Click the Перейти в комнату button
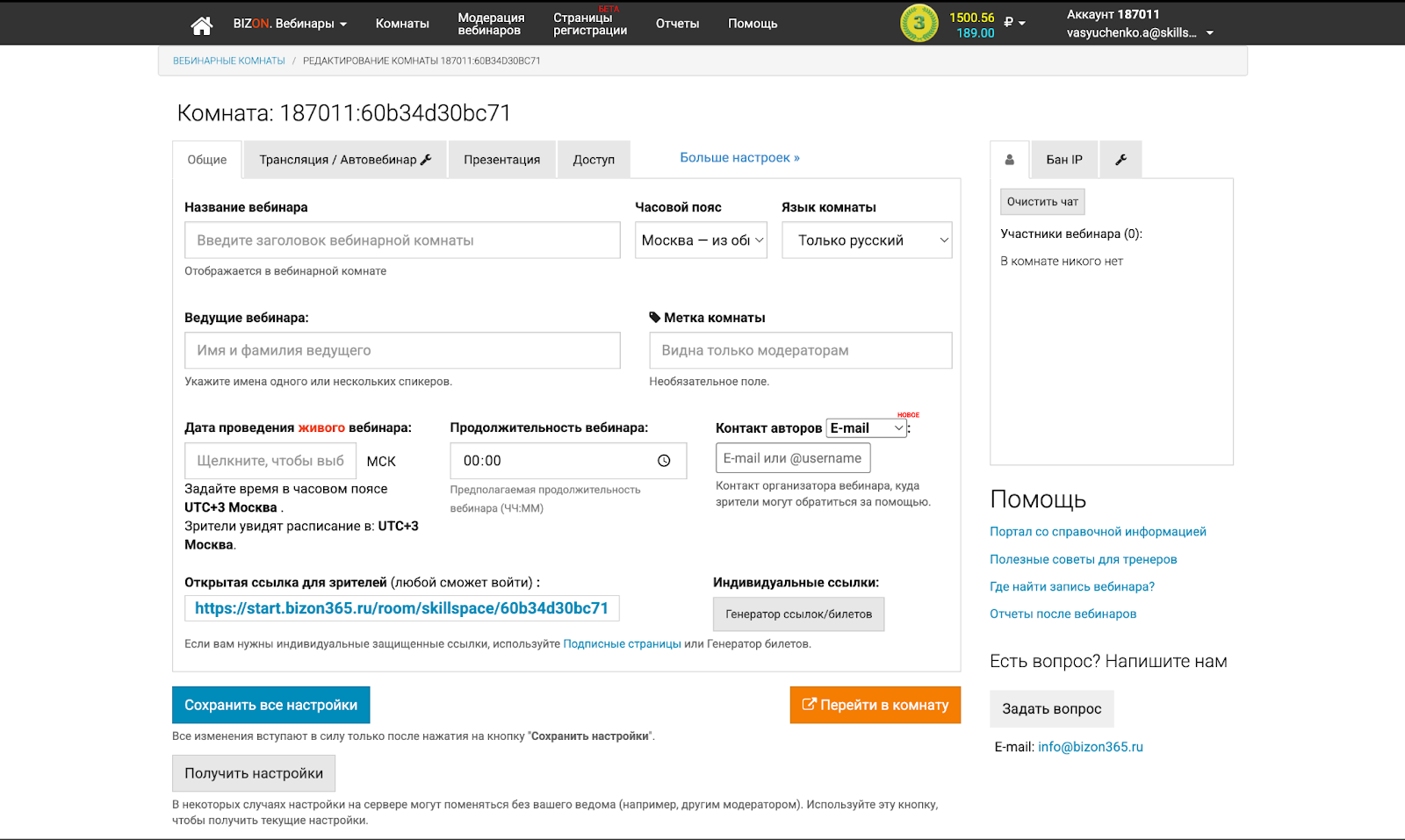The width and height of the screenshot is (1405, 840). (x=875, y=705)
